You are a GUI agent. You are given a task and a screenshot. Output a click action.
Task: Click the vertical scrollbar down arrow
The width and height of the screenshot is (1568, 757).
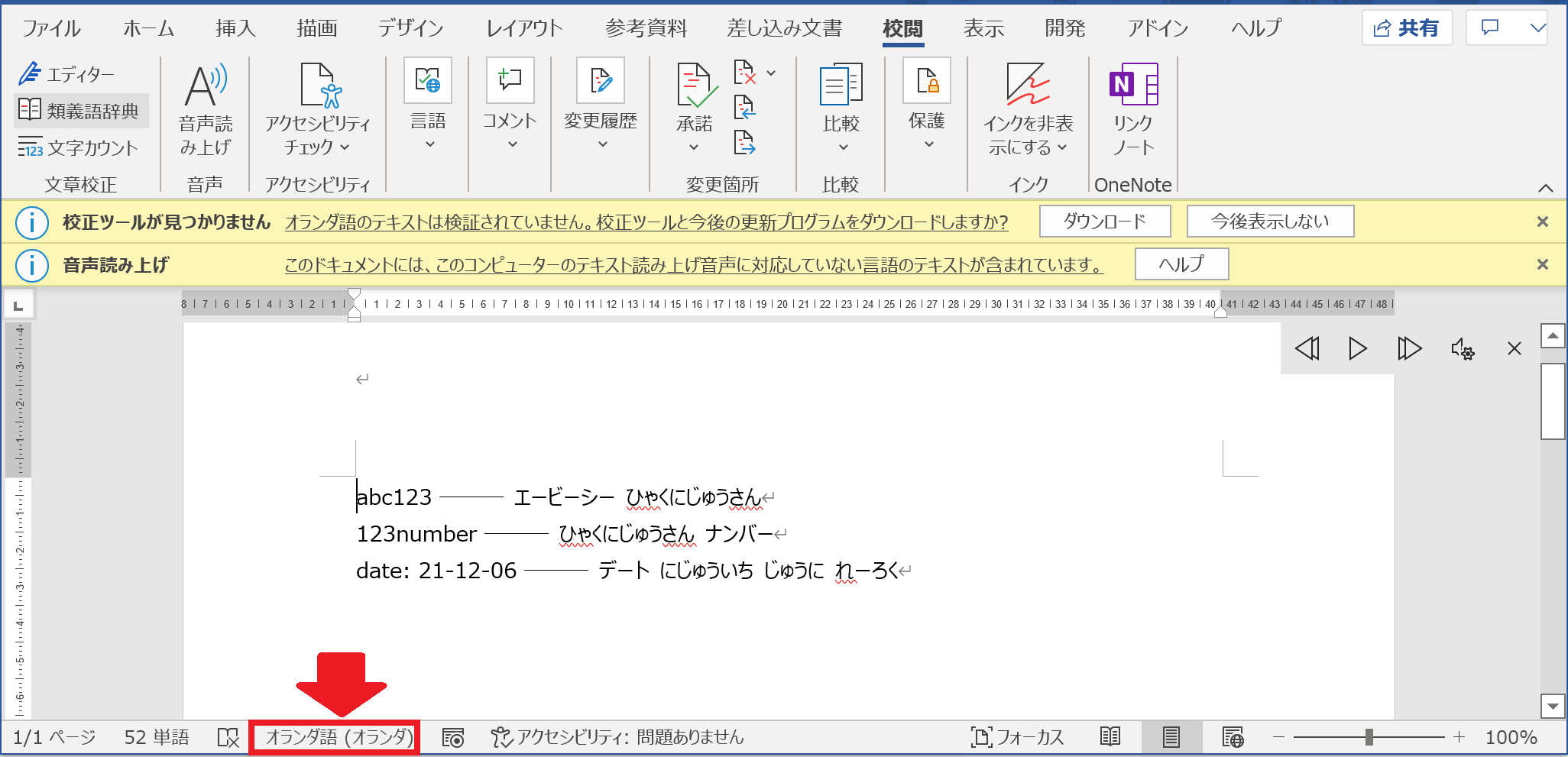[x=1553, y=706]
